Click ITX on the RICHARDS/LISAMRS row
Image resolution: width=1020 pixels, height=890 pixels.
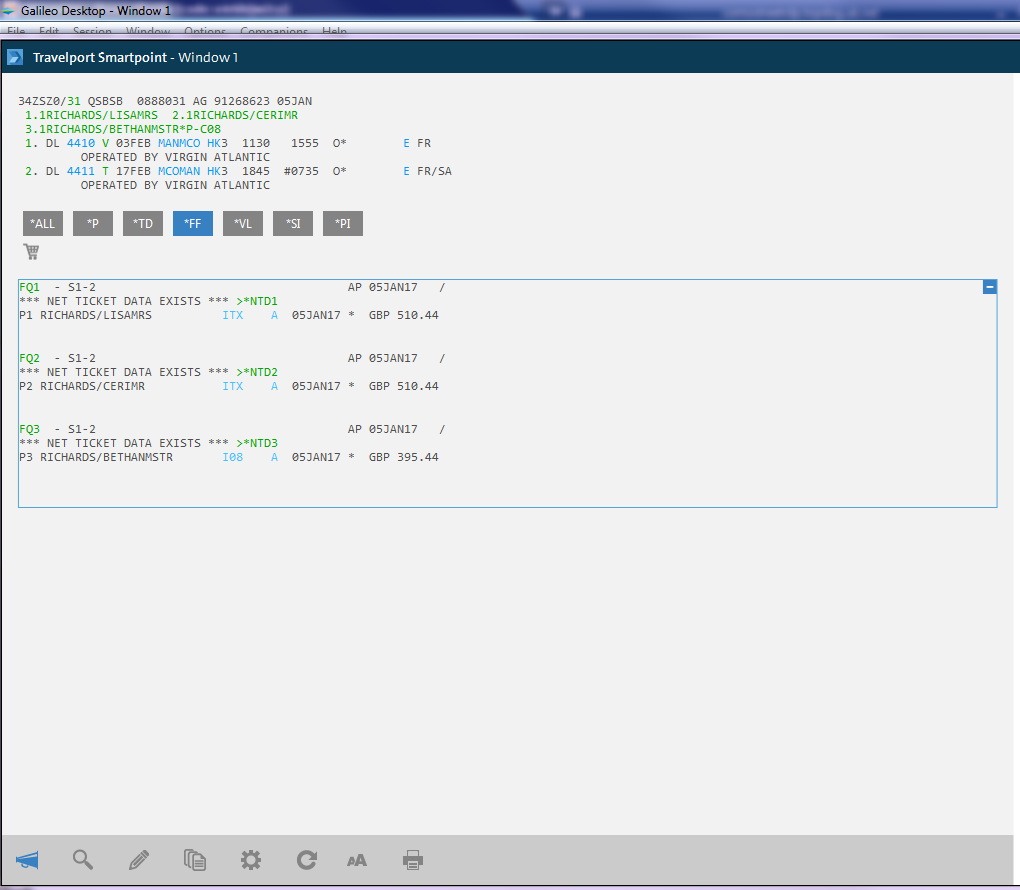233,315
